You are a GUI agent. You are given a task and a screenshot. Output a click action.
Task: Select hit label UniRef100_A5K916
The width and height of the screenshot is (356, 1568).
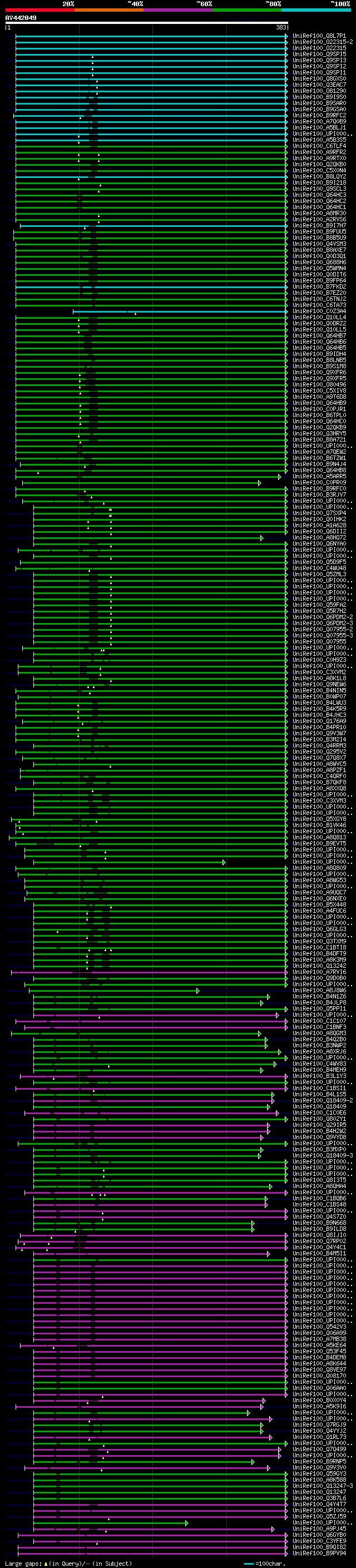(x=319, y=1407)
